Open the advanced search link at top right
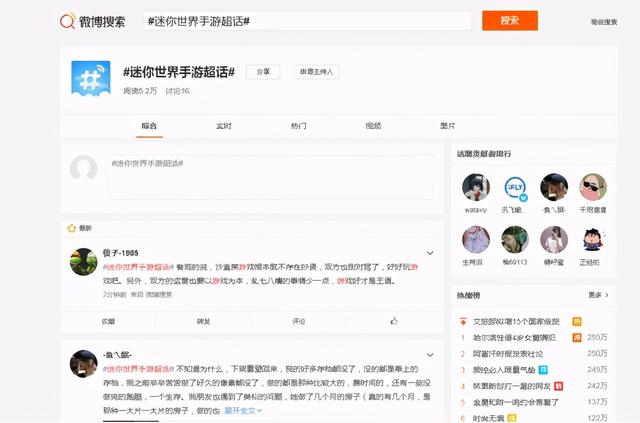The height and width of the screenshot is (423, 640). click(604, 22)
